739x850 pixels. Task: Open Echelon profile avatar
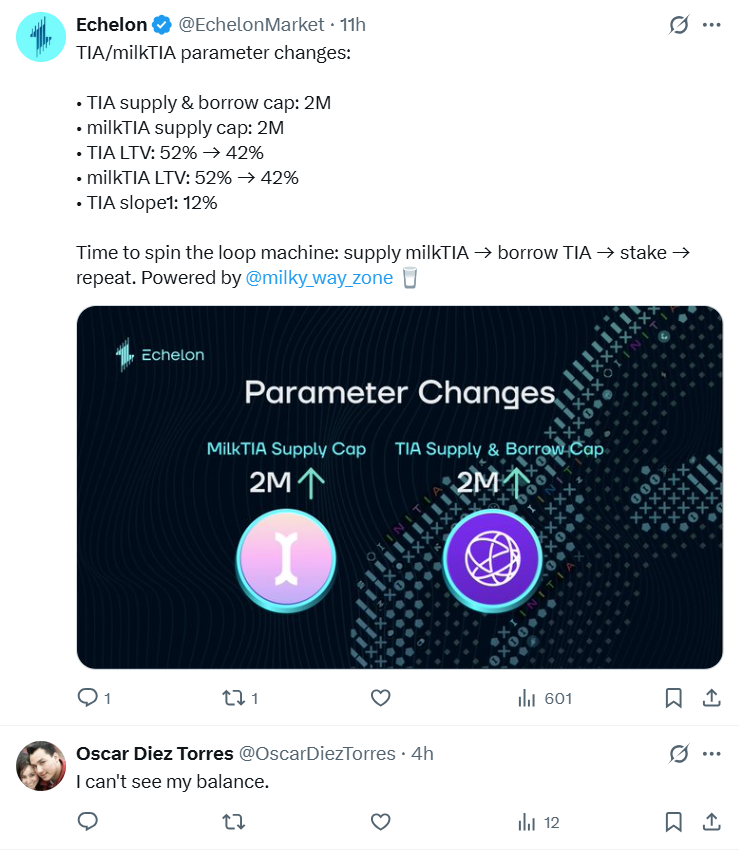(x=41, y=37)
